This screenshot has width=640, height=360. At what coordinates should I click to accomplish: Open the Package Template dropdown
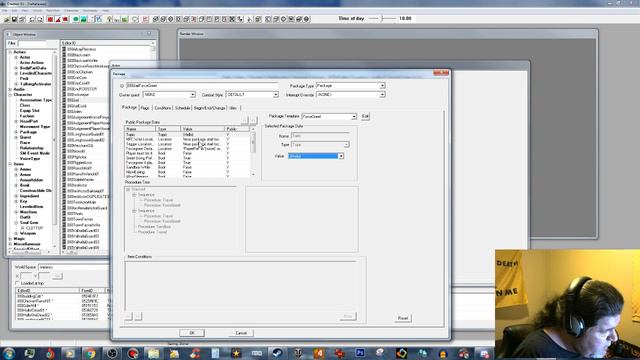(x=354, y=116)
